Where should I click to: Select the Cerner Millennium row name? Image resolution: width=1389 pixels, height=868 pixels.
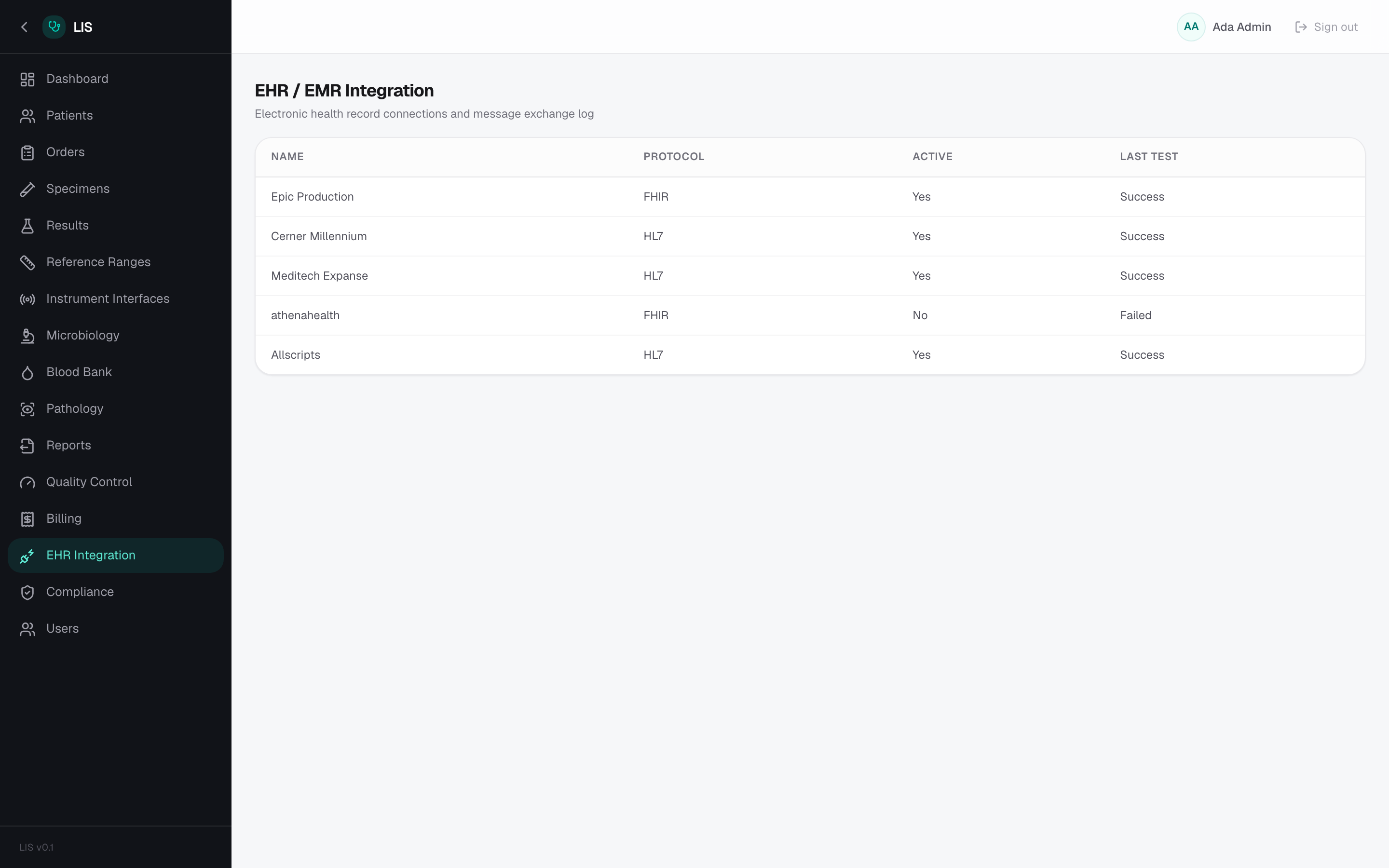318,236
